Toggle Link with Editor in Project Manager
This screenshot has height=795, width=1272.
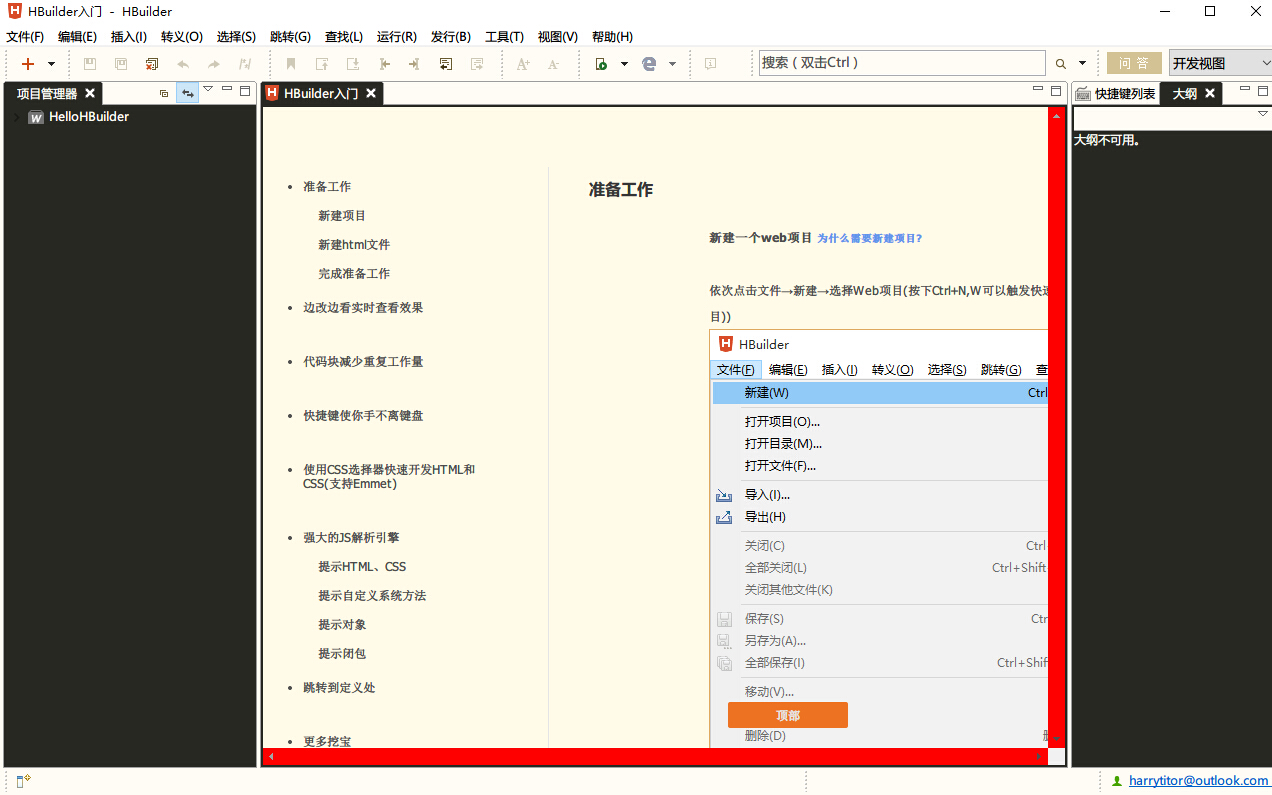(x=187, y=93)
